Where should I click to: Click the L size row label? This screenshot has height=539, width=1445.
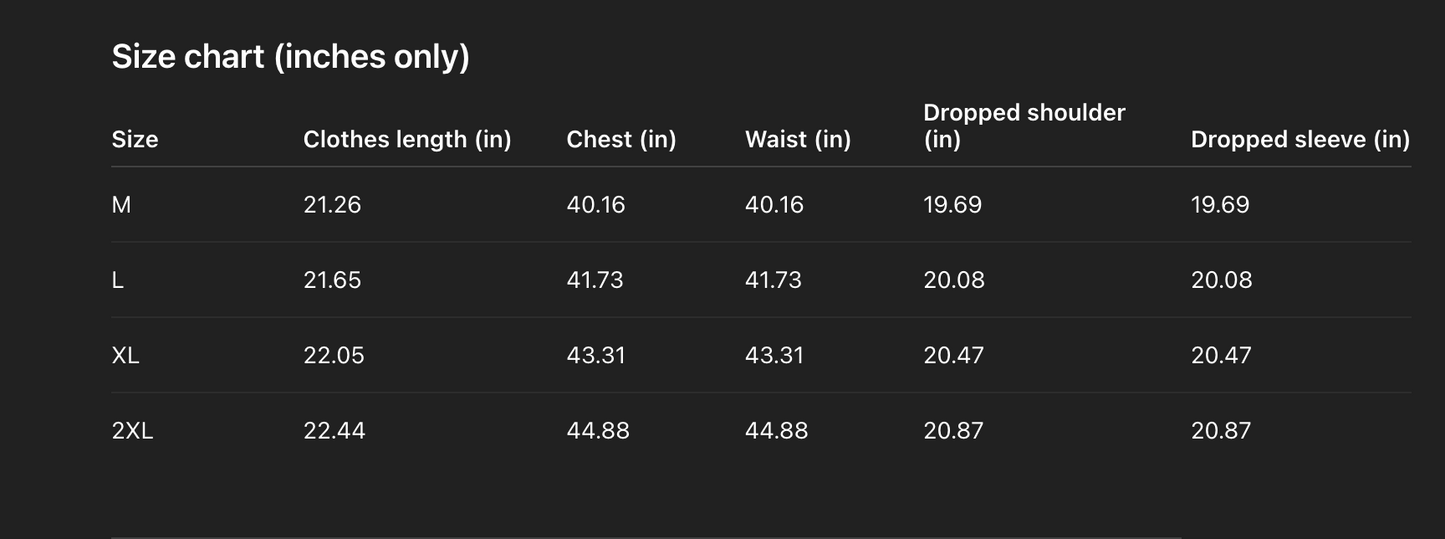click(118, 280)
